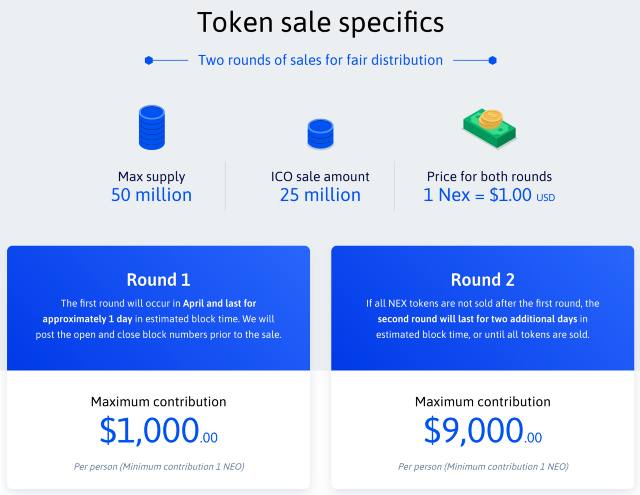Click the 50 million value
This screenshot has height=495, width=640.
[x=151, y=195]
